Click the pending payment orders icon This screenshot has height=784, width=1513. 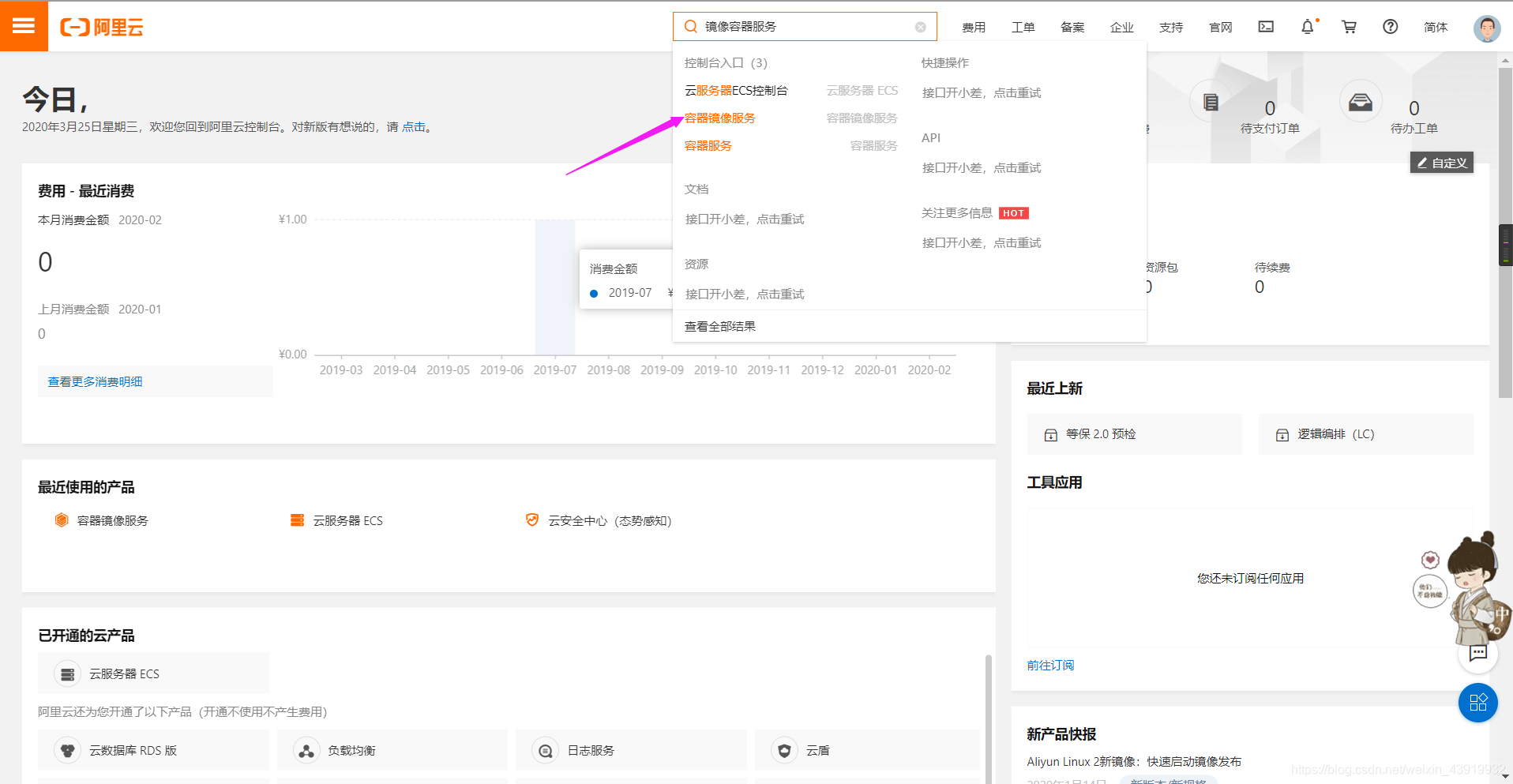(1211, 102)
